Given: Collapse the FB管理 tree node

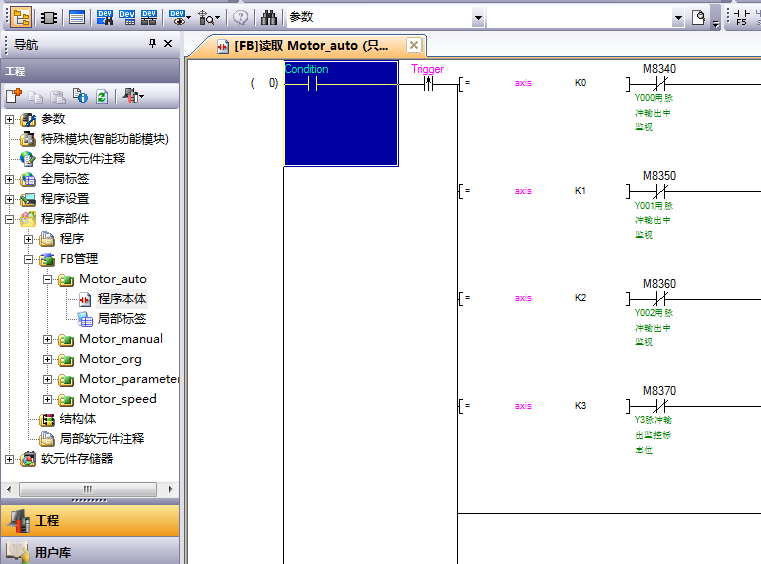Looking at the screenshot, I should [x=29, y=259].
